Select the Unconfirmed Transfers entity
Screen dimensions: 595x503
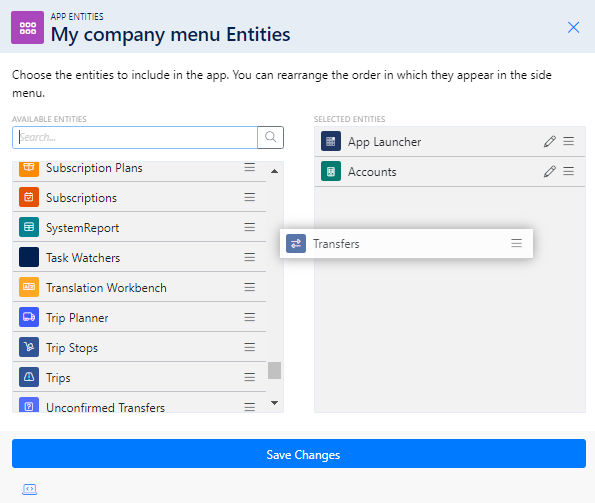tap(139, 403)
